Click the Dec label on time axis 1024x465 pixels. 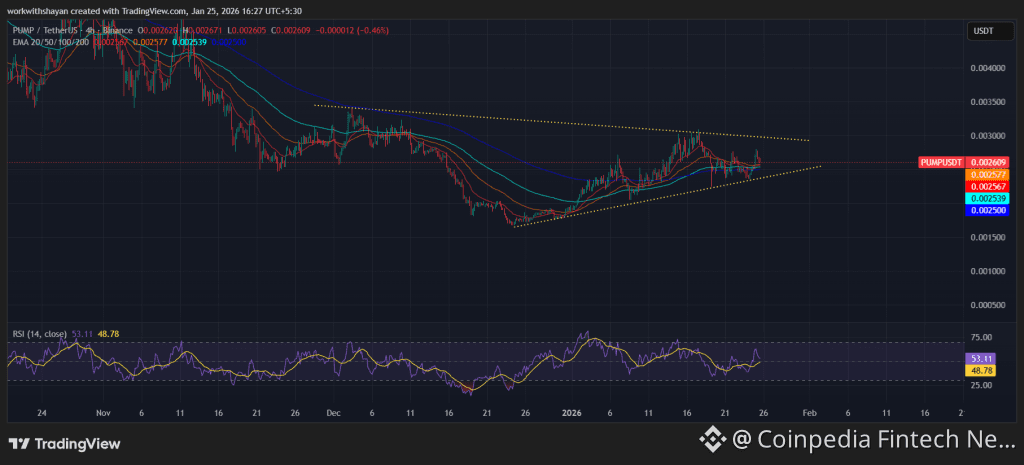point(333,412)
